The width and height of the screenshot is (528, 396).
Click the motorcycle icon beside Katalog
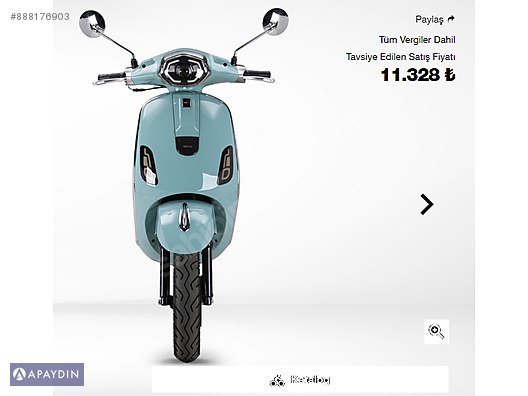click(277, 381)
